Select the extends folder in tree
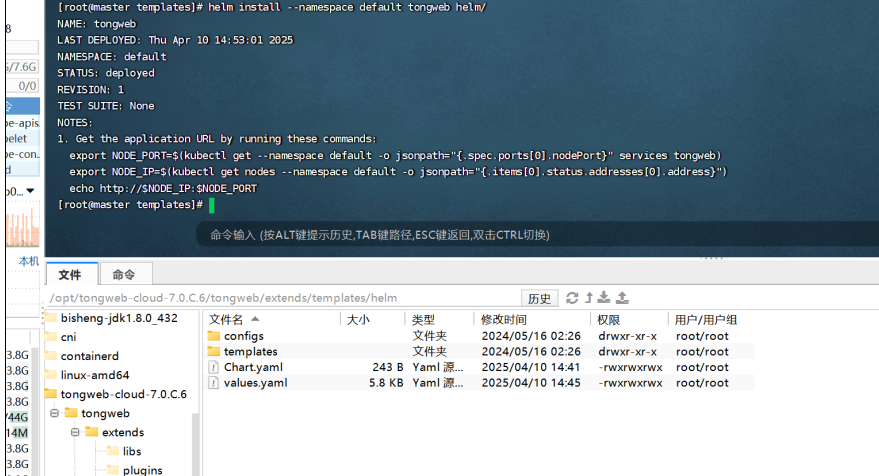This screenshot has height=476, width=879. [x=123, y=432]
